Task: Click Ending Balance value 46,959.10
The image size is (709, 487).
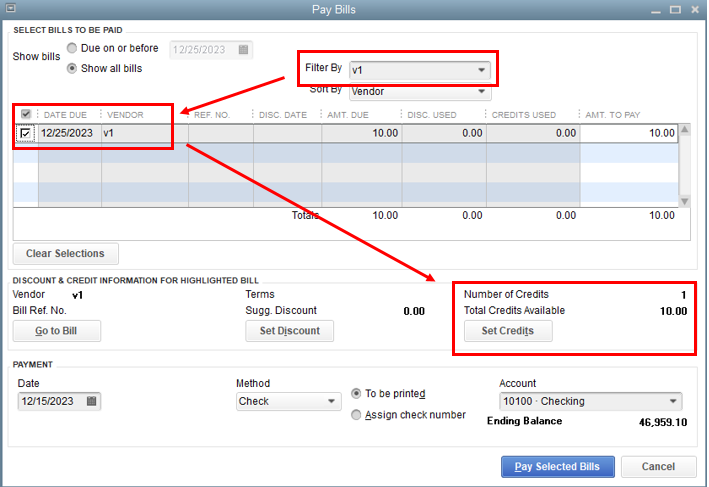Action: click(663, 422)
